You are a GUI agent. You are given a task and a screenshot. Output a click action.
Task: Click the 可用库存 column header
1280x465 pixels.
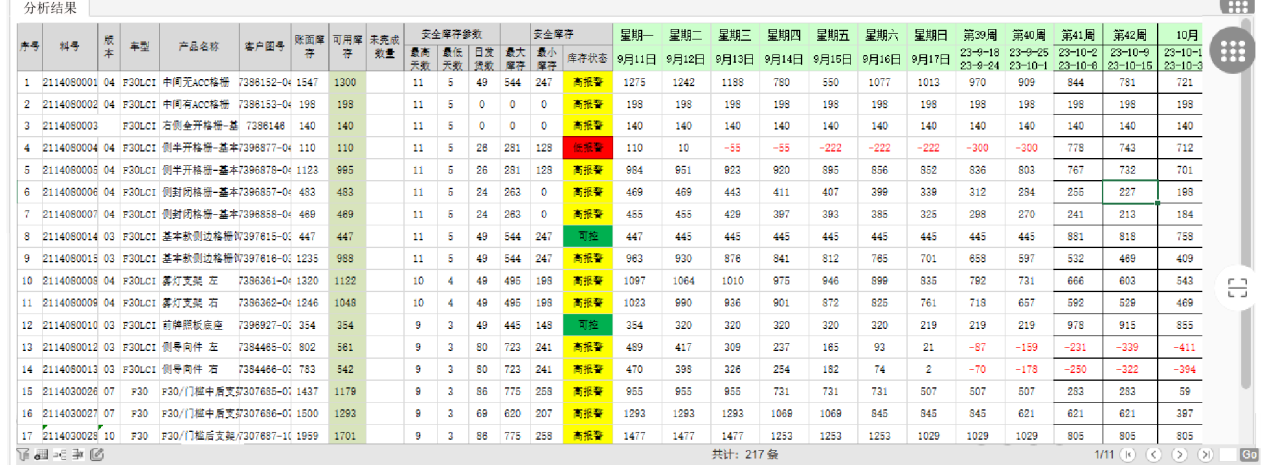point(347,47)
